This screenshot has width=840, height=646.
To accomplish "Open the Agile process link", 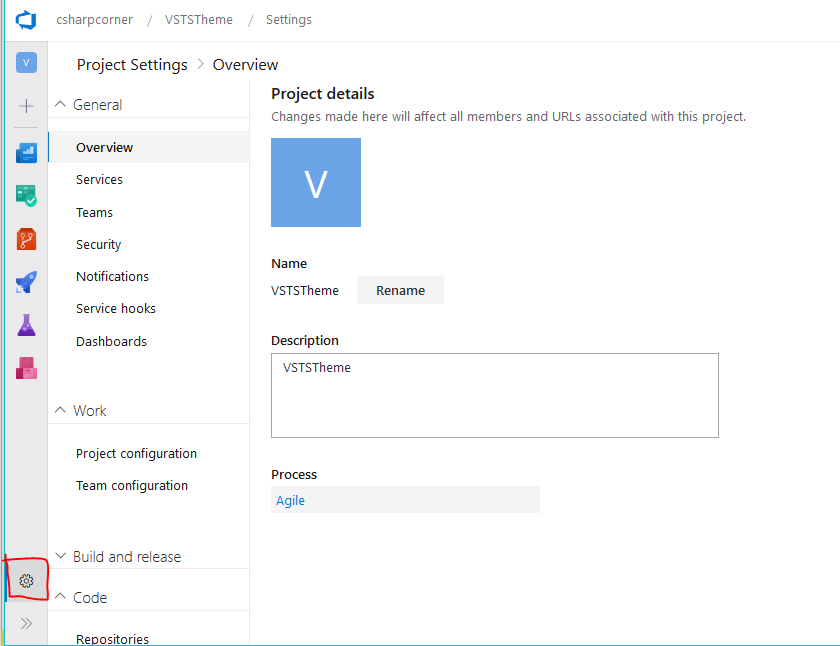I will point(291,500).
